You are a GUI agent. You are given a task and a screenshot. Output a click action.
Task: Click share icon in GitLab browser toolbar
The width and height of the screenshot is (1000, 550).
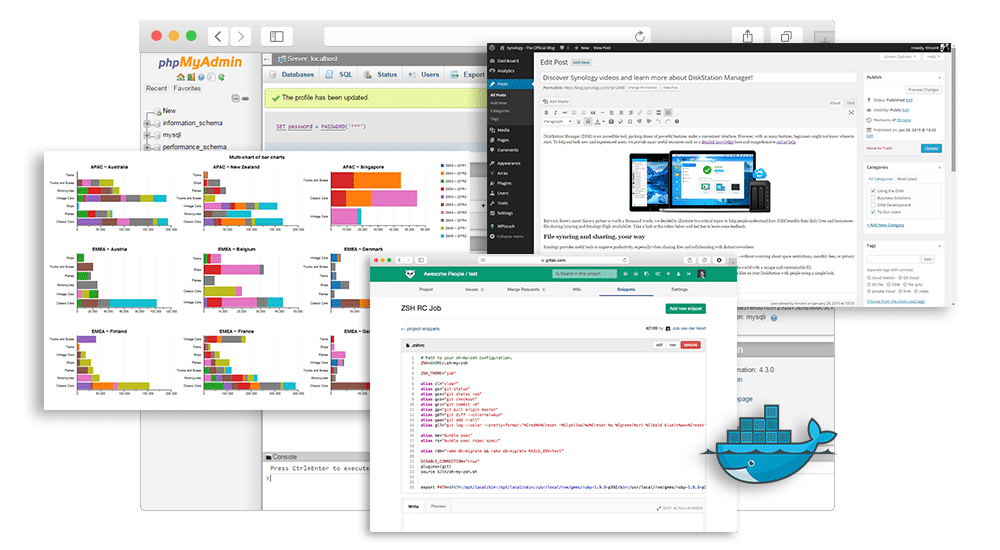coord(690,260)
